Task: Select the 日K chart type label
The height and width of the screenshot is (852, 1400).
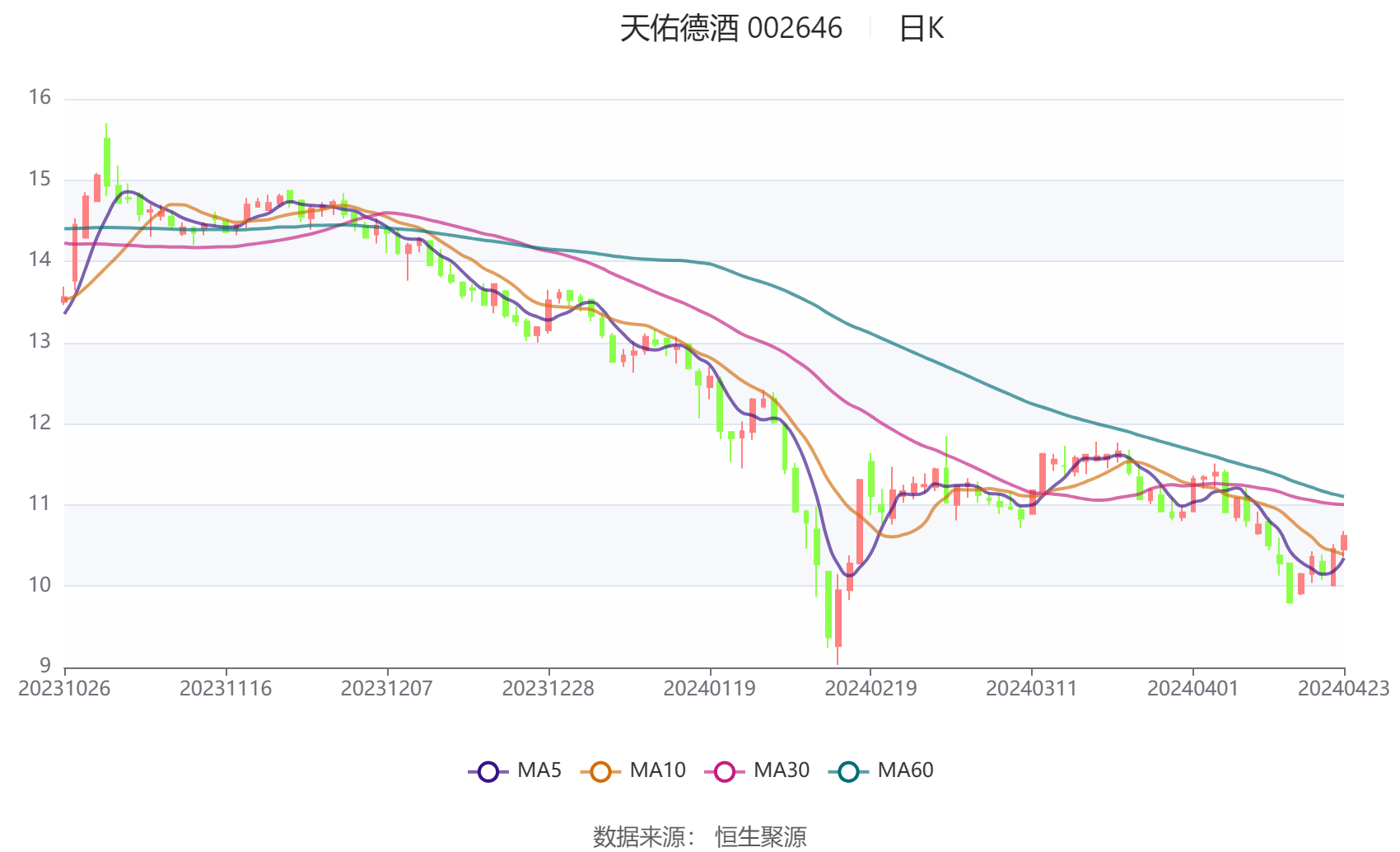Action: click(921, 29)
